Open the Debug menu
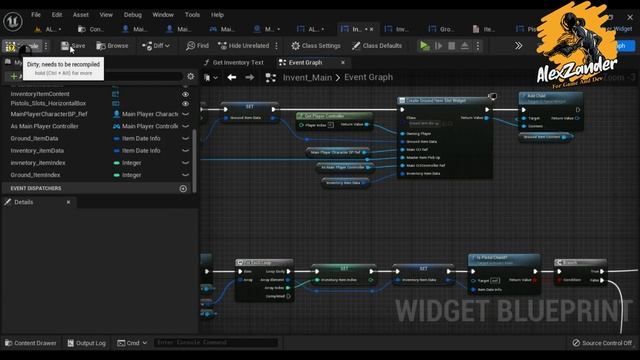This screenshot has width=640, height=360. click(133, 15)
